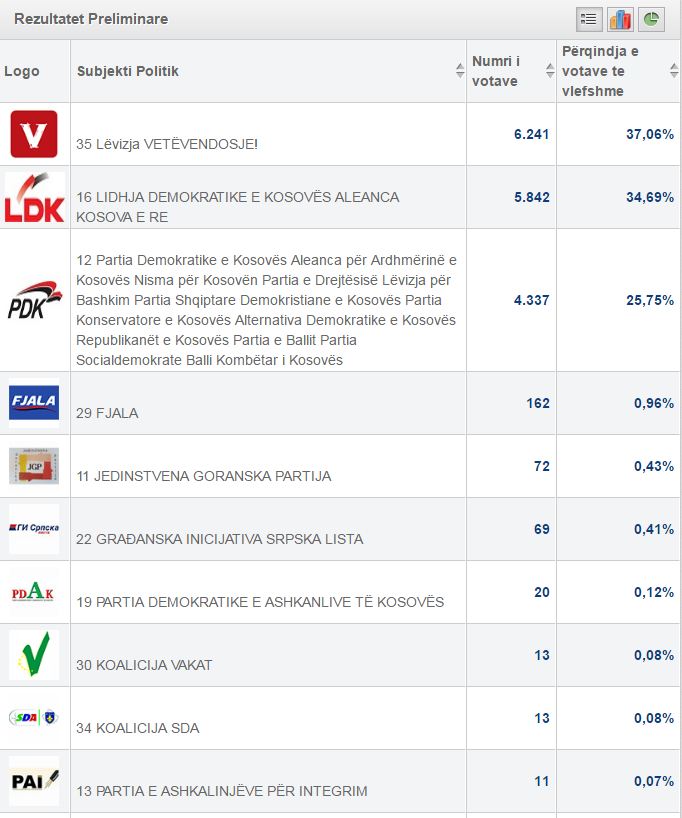This screenshot has height=818, width=682.
Task: Click the LDK party logo
Action: pyautogui.click(x=35, y=197)
